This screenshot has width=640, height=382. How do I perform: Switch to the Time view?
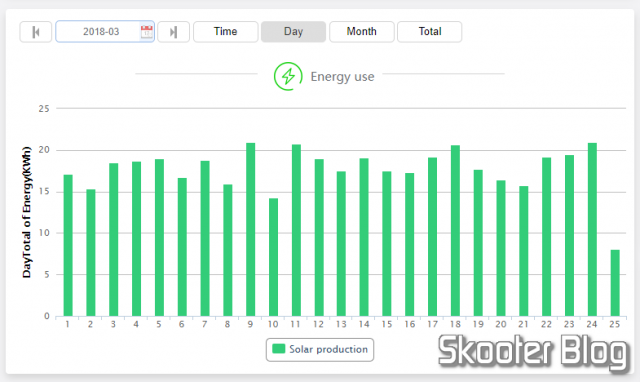[x=226, y=32]
